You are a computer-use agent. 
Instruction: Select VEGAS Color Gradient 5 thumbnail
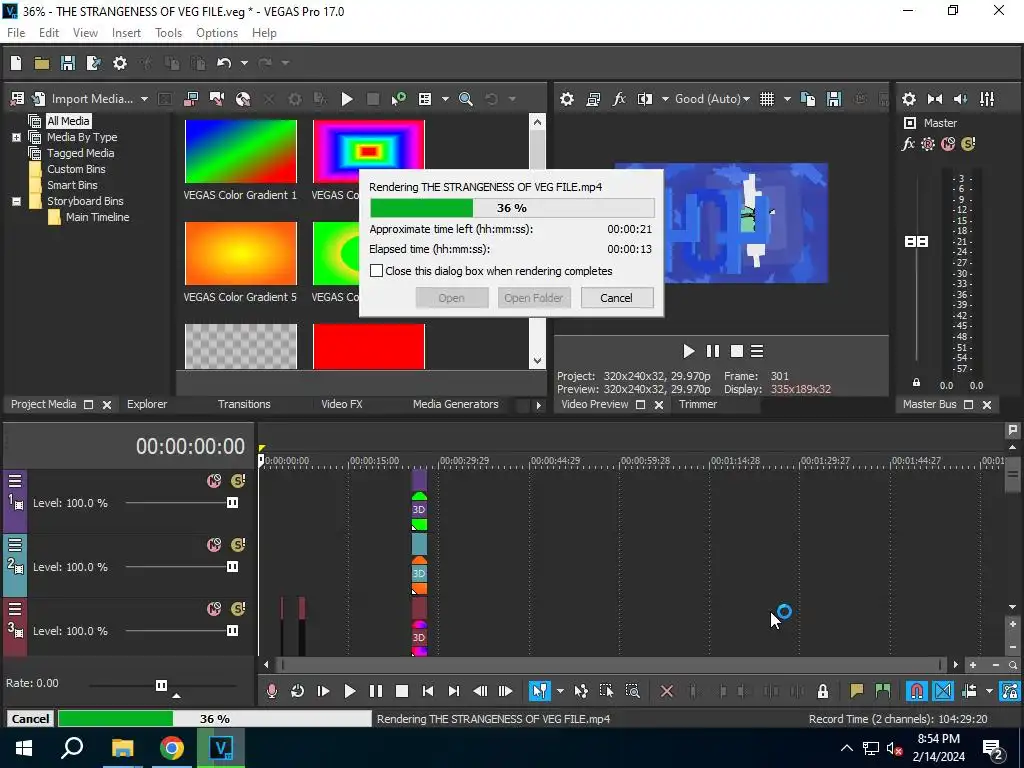[240, 253]
